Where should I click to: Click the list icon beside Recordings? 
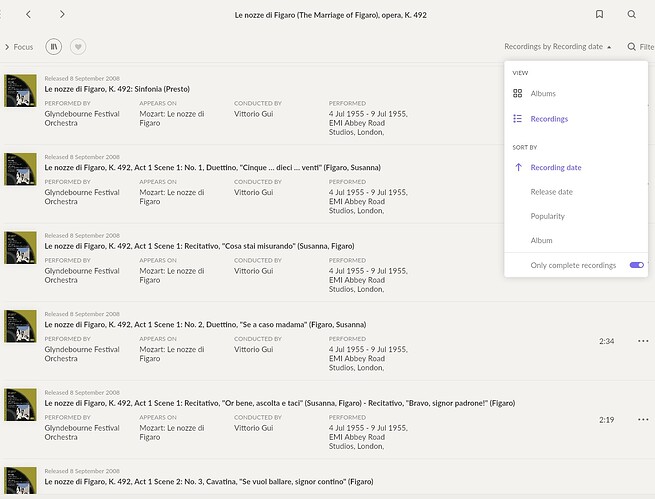pos(518,119)
